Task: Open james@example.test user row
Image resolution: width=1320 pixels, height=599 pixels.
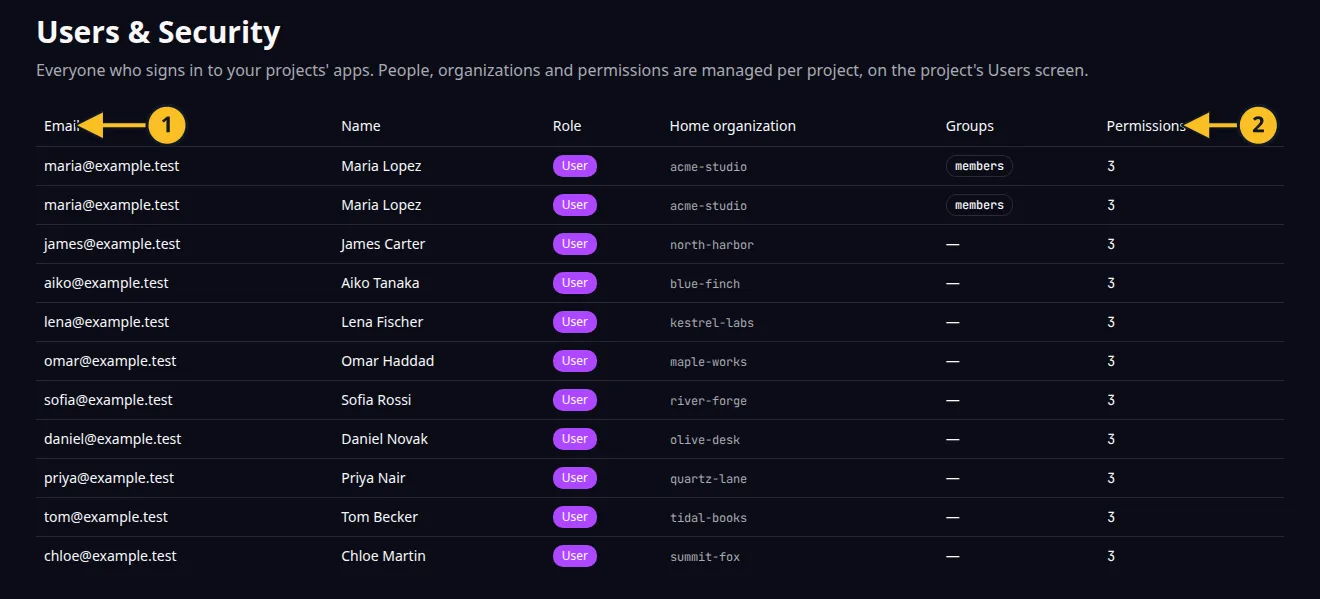Action: [660, 244]
